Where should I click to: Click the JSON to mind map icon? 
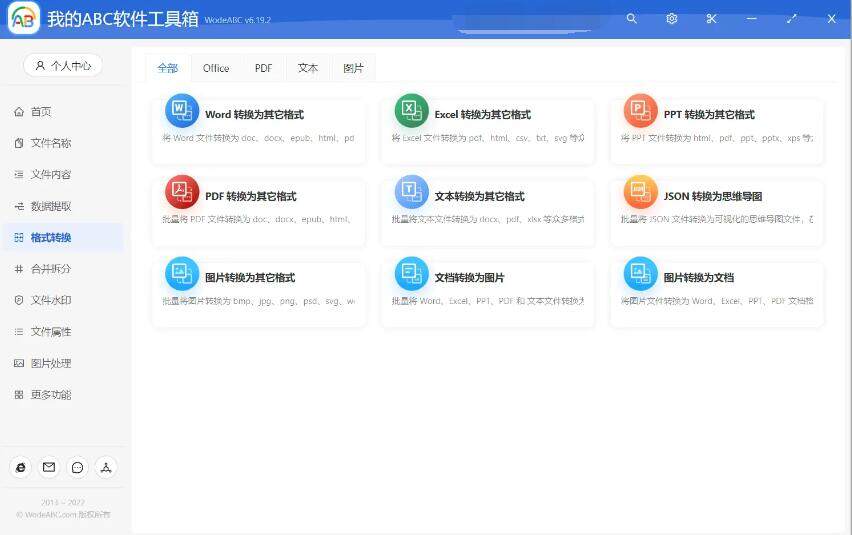641,192
